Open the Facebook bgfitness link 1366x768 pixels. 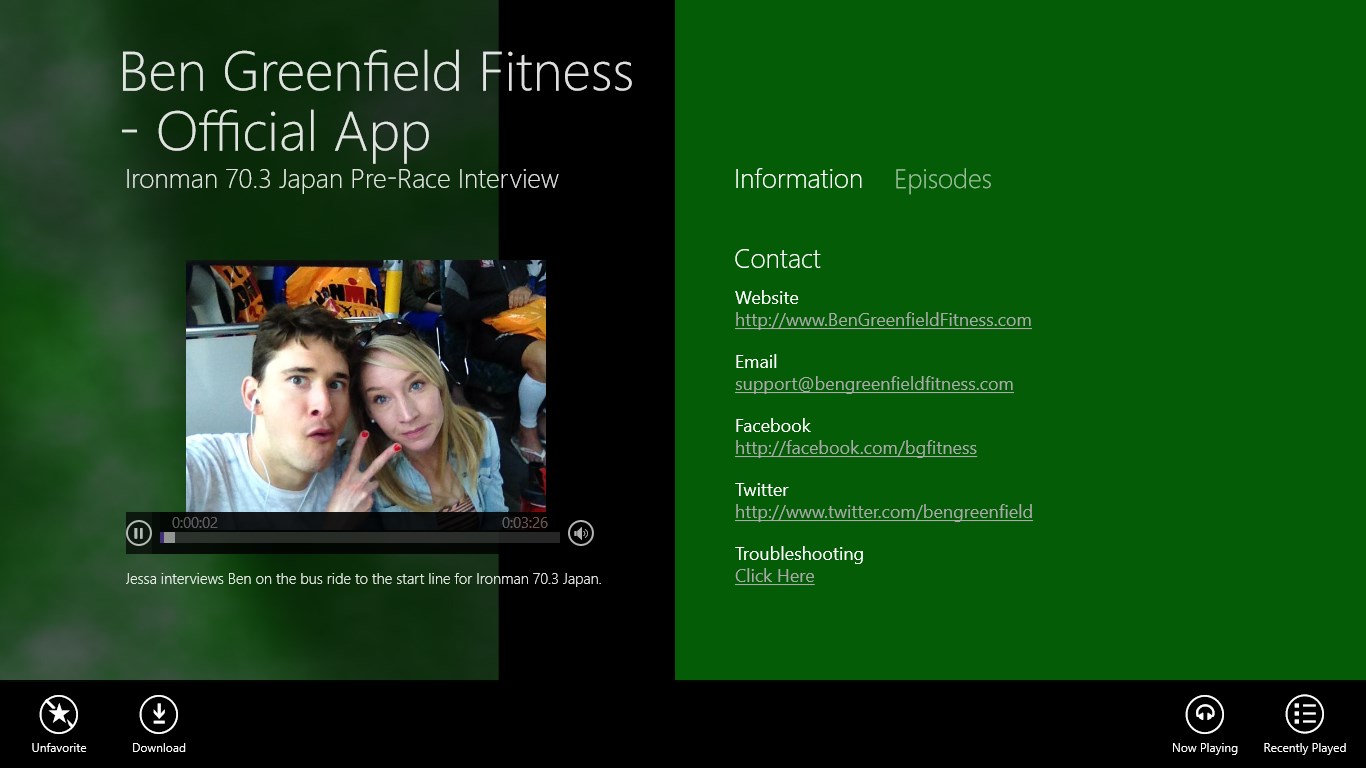856,448
